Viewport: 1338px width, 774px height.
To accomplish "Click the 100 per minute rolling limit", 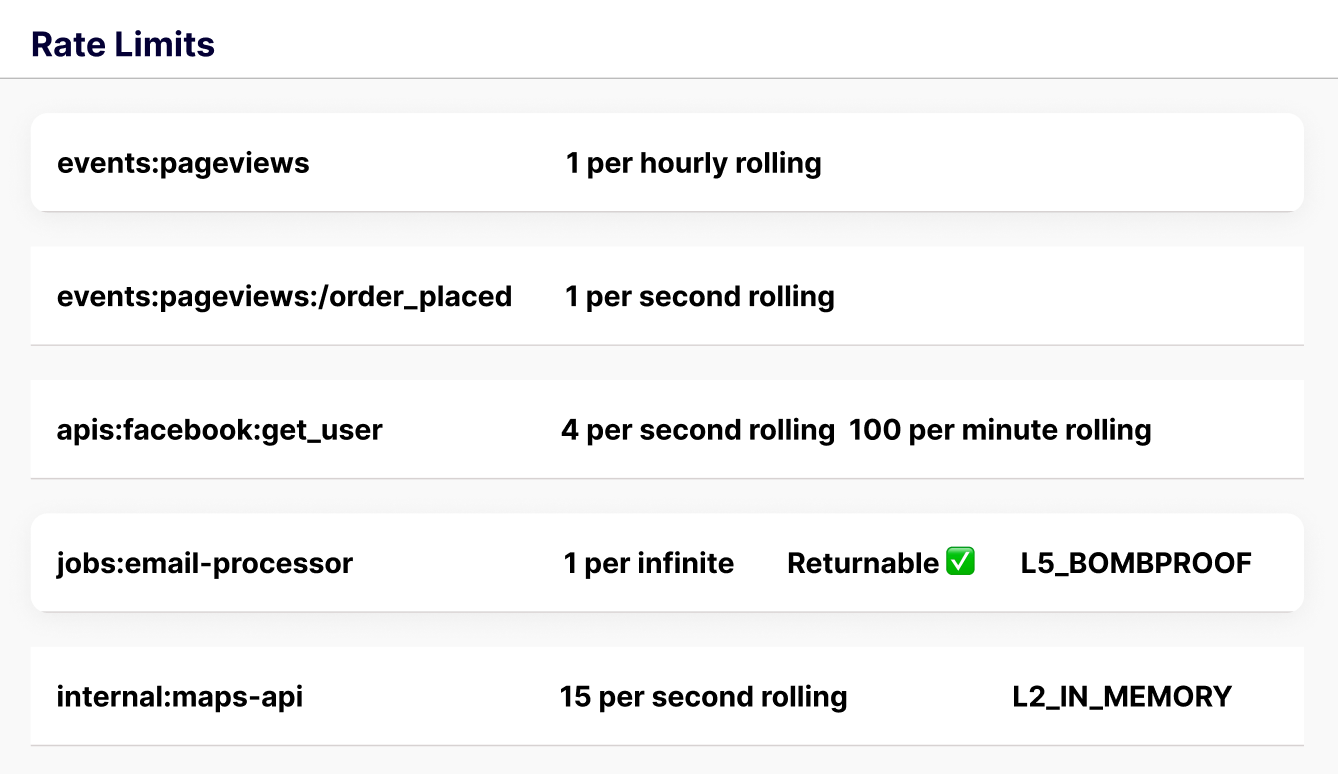I will [1000, 430].
